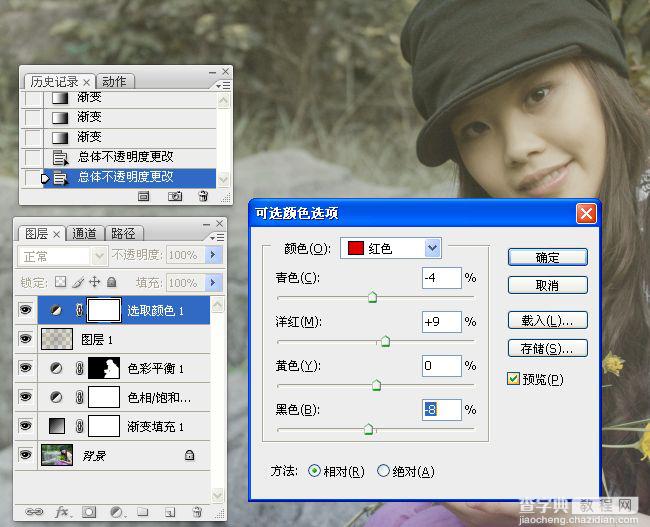Open opacity 不透明度 slider arrow

[213, 255]
